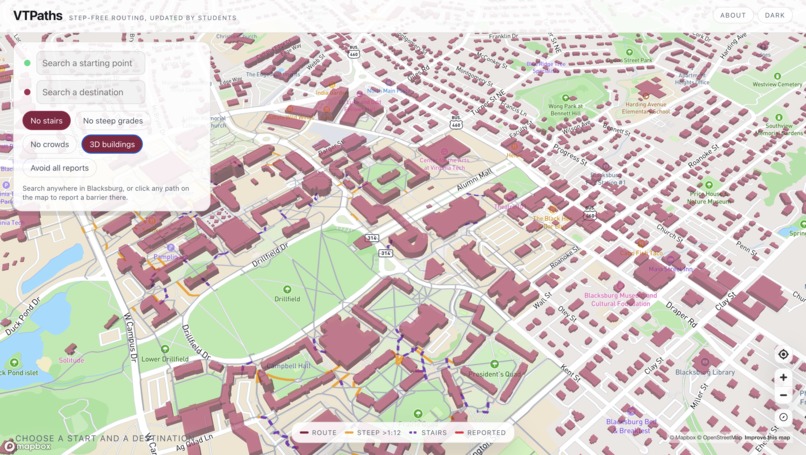The height and width of the screenshot is (455, 806).
Task: Click the Kent St street label
Action: pos(570,374)
